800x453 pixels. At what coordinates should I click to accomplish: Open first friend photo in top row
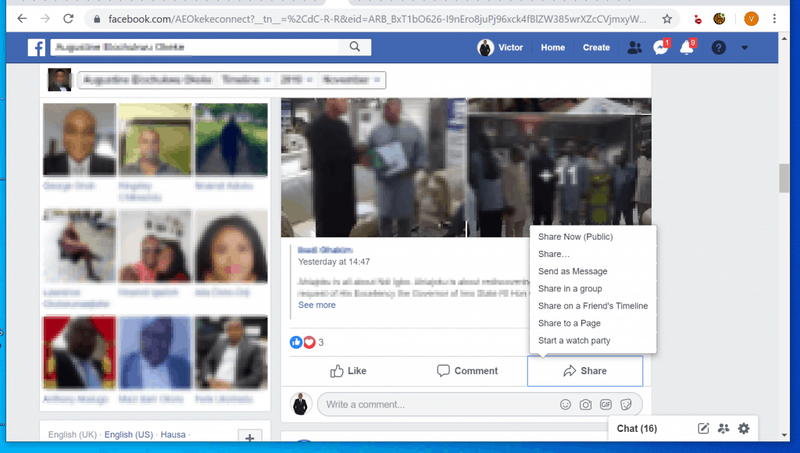[x=79, y=139]
